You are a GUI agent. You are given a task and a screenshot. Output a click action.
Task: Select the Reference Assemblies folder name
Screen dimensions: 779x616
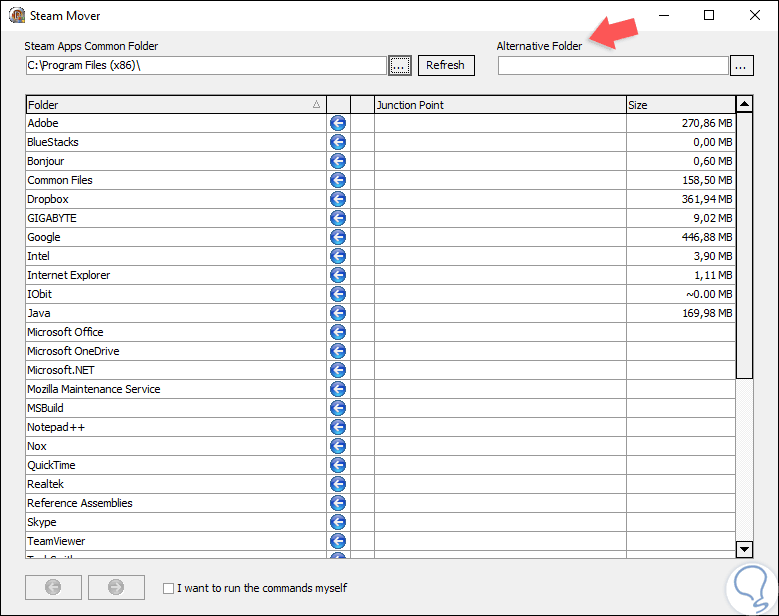coord(79,503)
